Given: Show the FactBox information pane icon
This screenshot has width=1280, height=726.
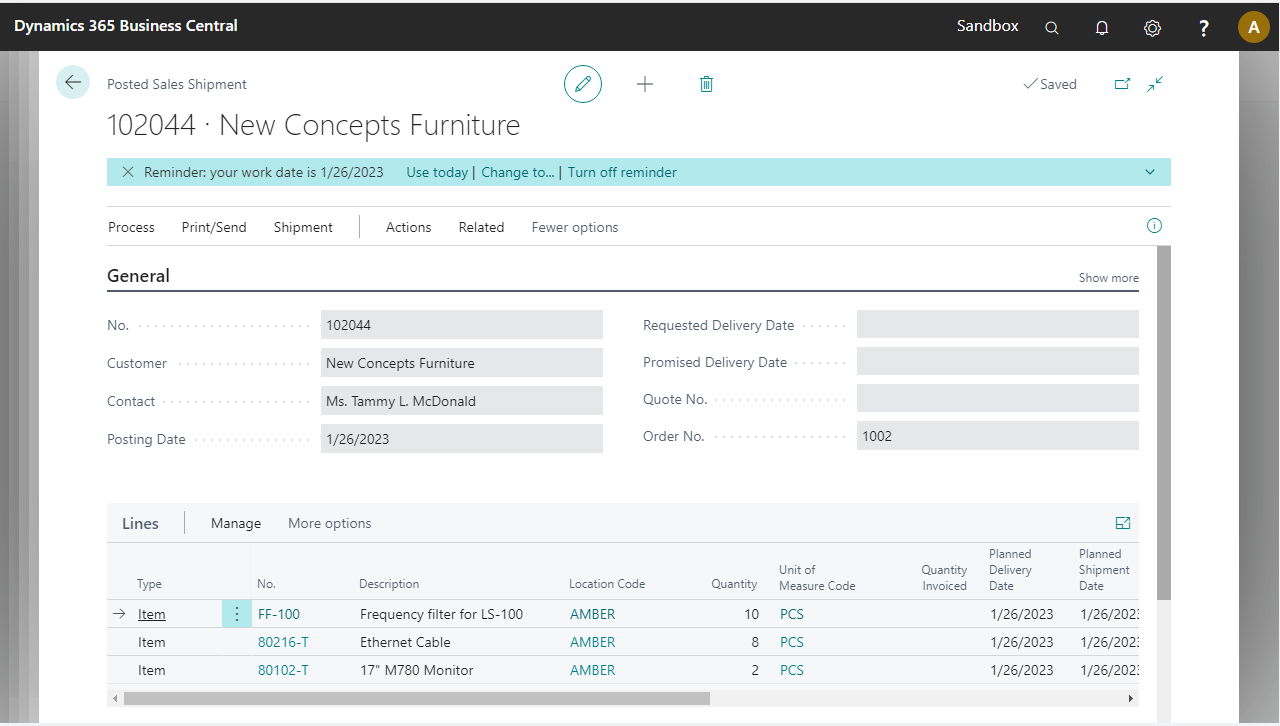Looking at the screenshot, I should pos(1154,226).
